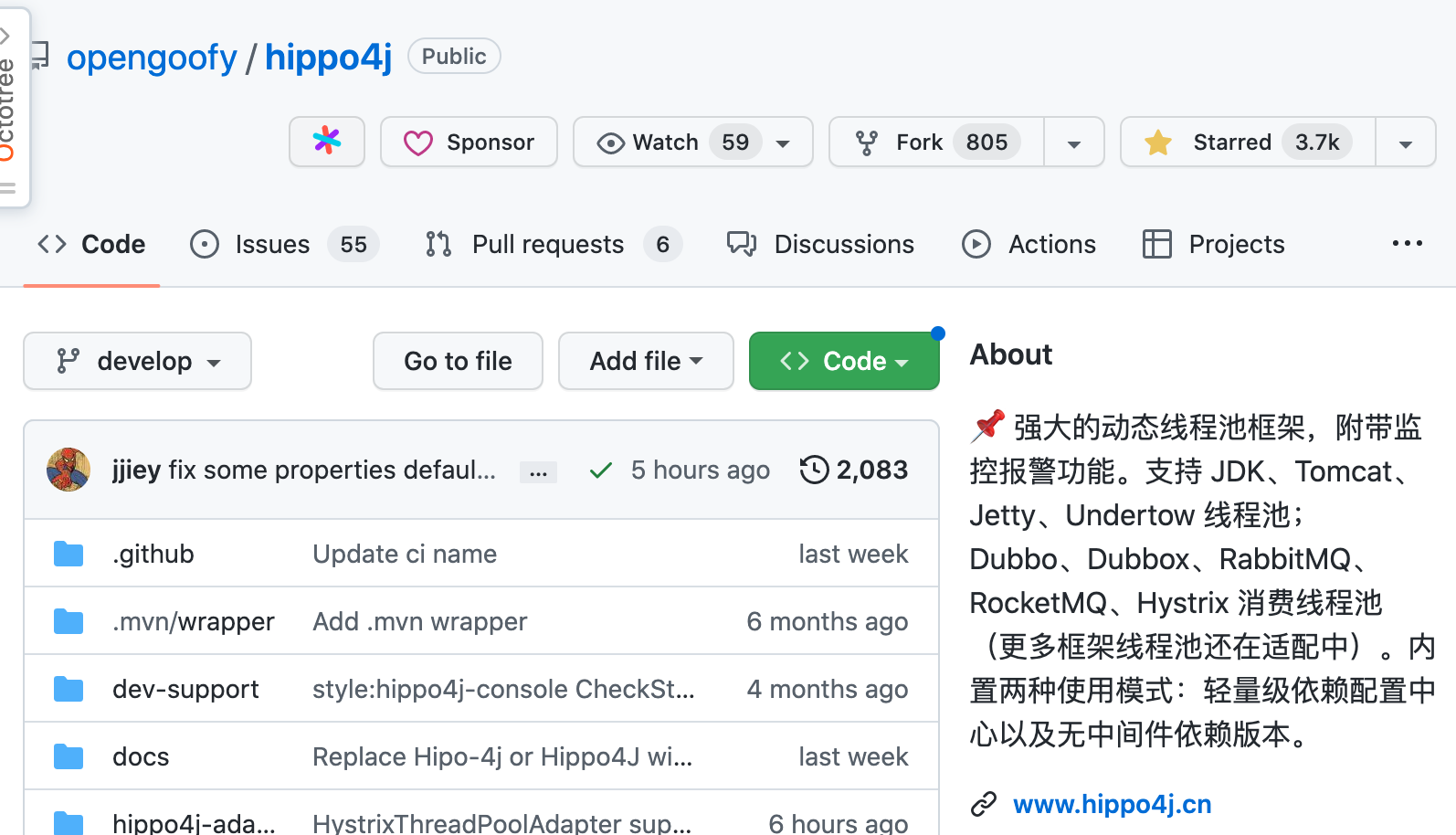The image size is (1456, 835).
Task: Open the Actions tab
Action: point(1029,244)
